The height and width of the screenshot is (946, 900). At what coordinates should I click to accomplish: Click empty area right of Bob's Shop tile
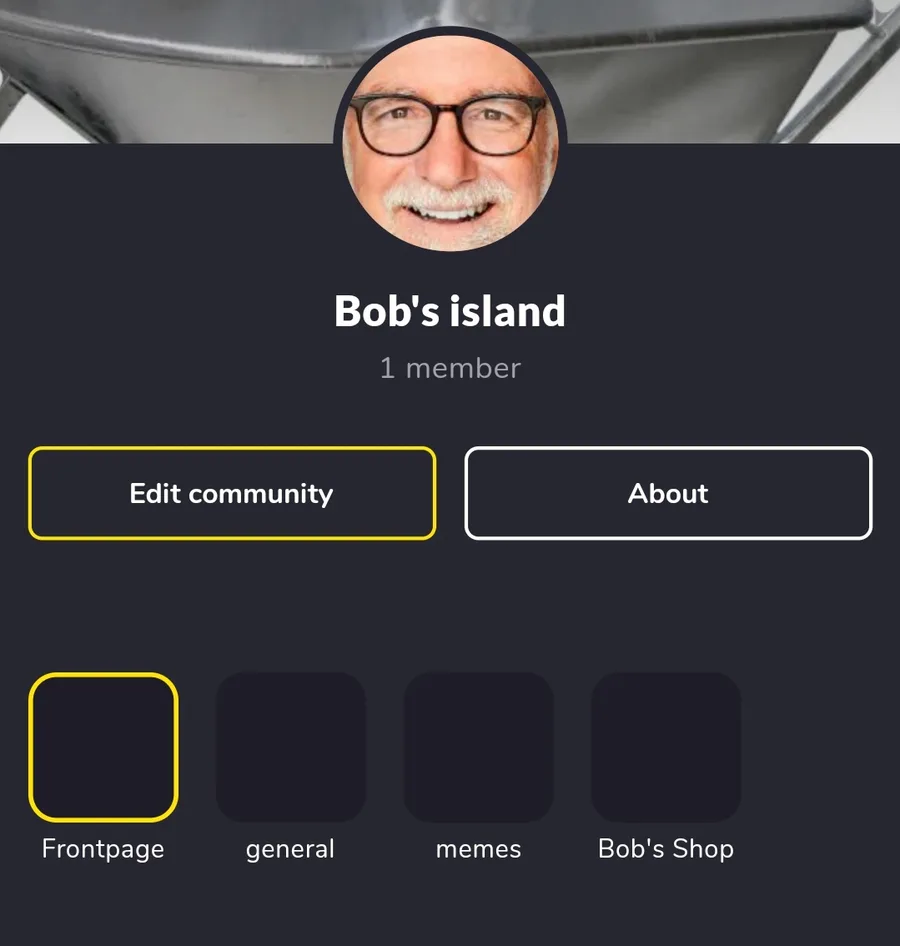820,747
